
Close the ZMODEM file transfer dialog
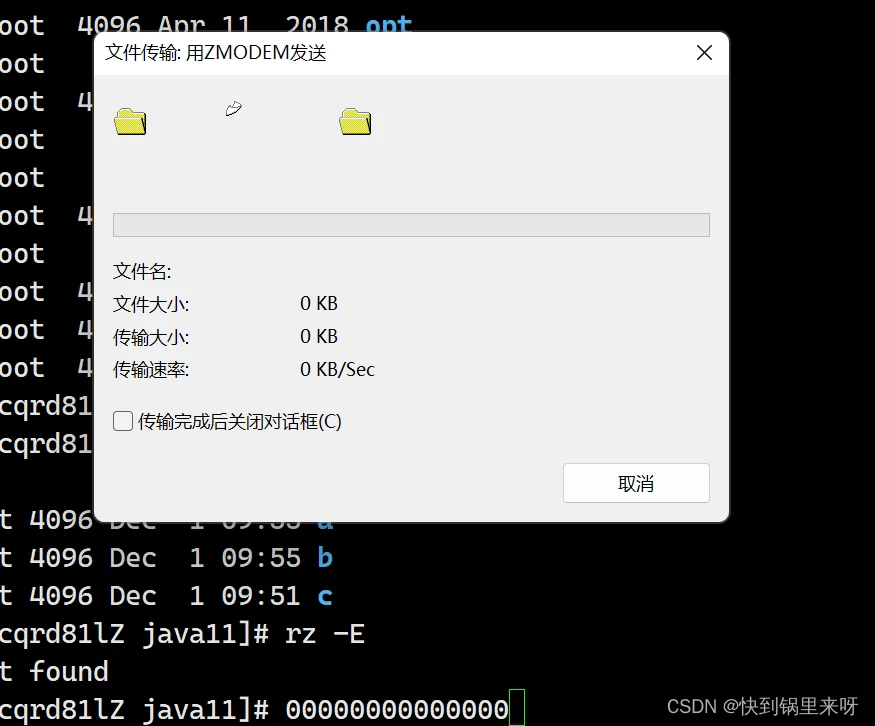[x=704, y=53]
